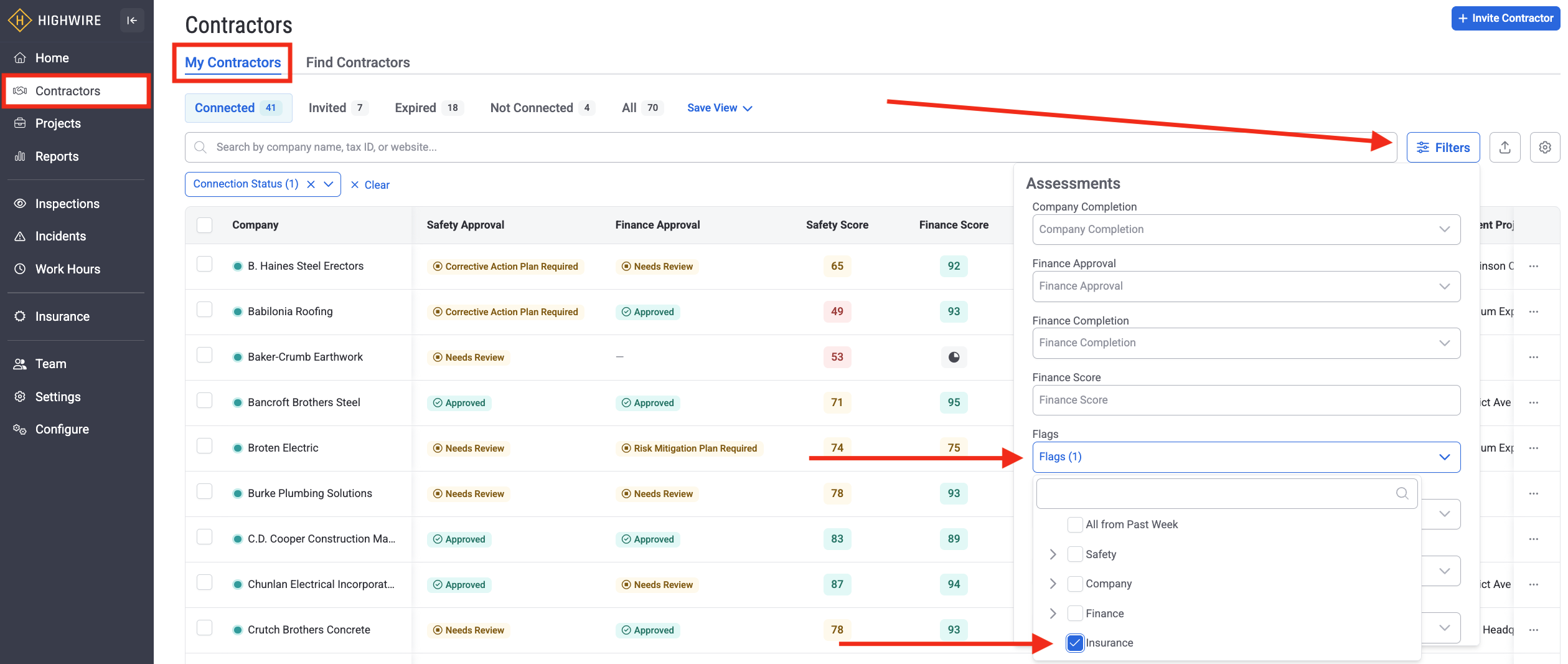Clear all applied filters
Image resolution: width=1568 pixels, height=664 pixels.
(x=370, y=185)
